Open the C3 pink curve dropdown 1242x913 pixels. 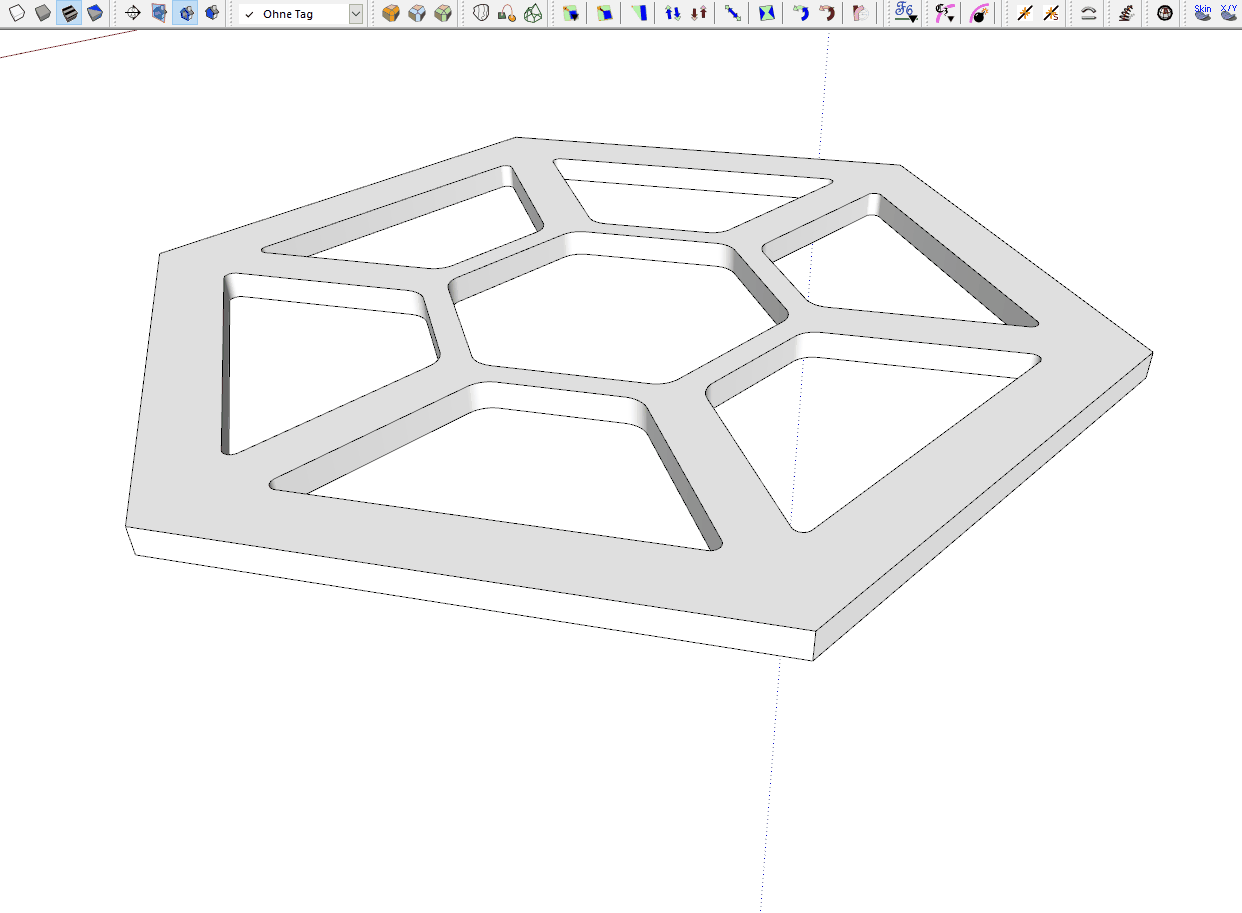click(x=943, y=13)
